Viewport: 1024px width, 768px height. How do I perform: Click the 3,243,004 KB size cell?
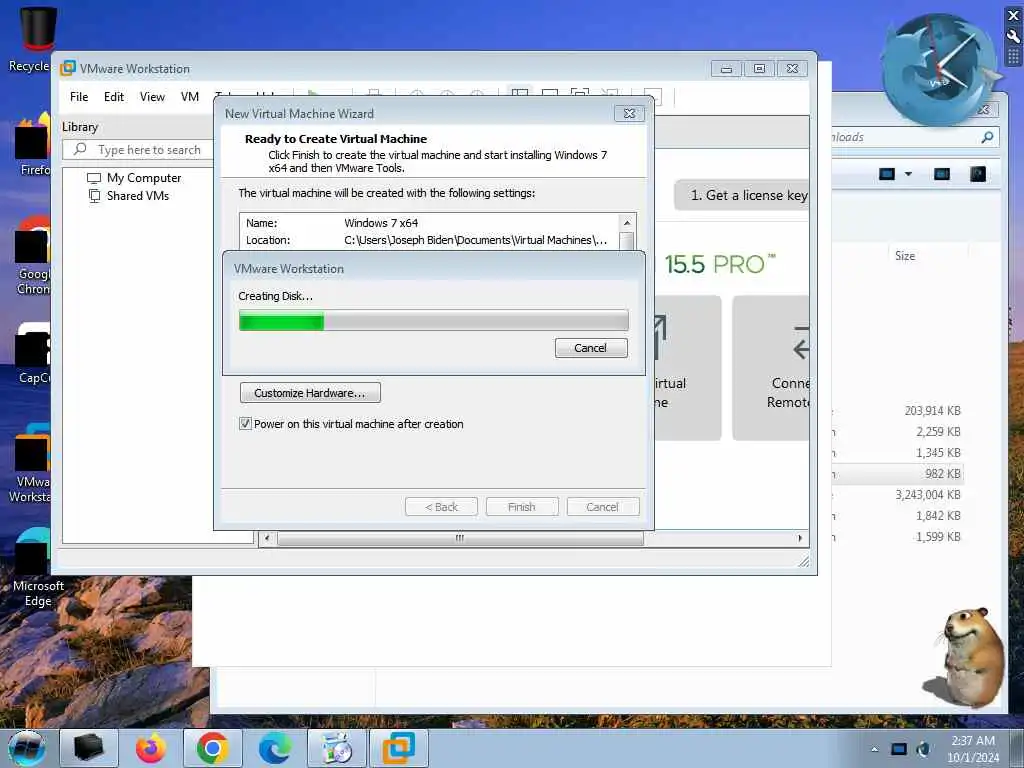[x=928, y=494]
